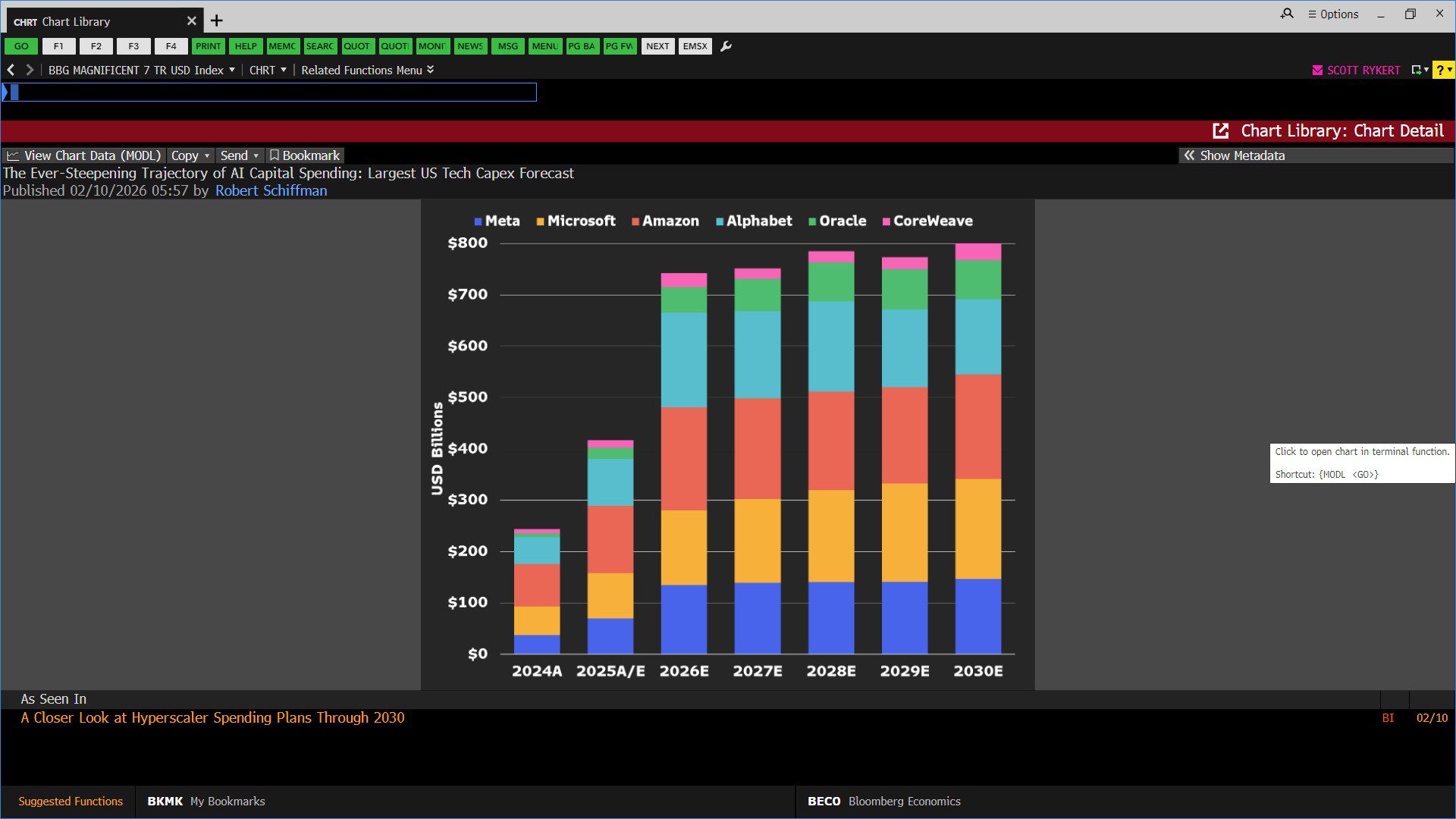Expand the Copy dropdown

(x=190, y=155)
